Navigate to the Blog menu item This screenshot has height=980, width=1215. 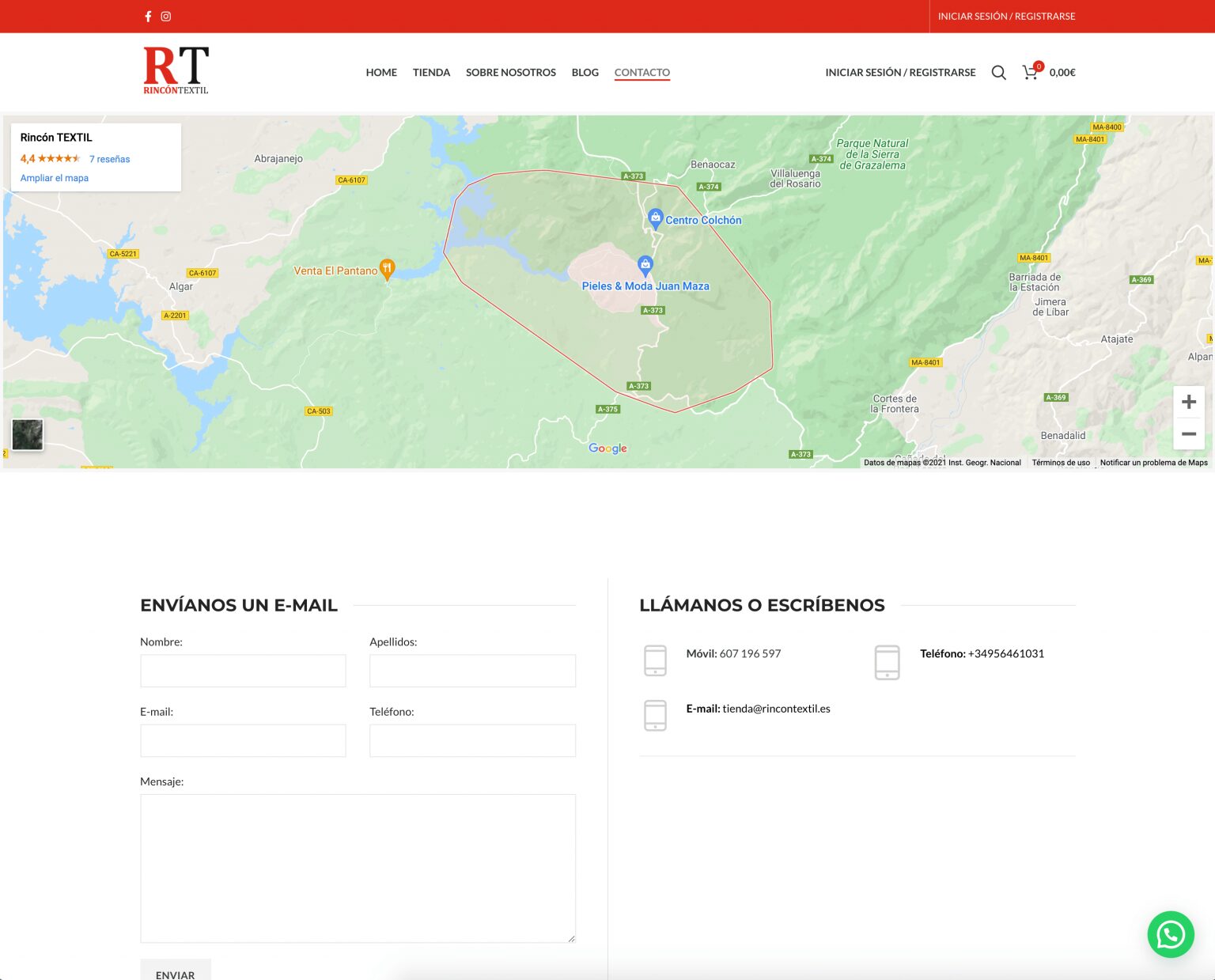pos(585,73)
